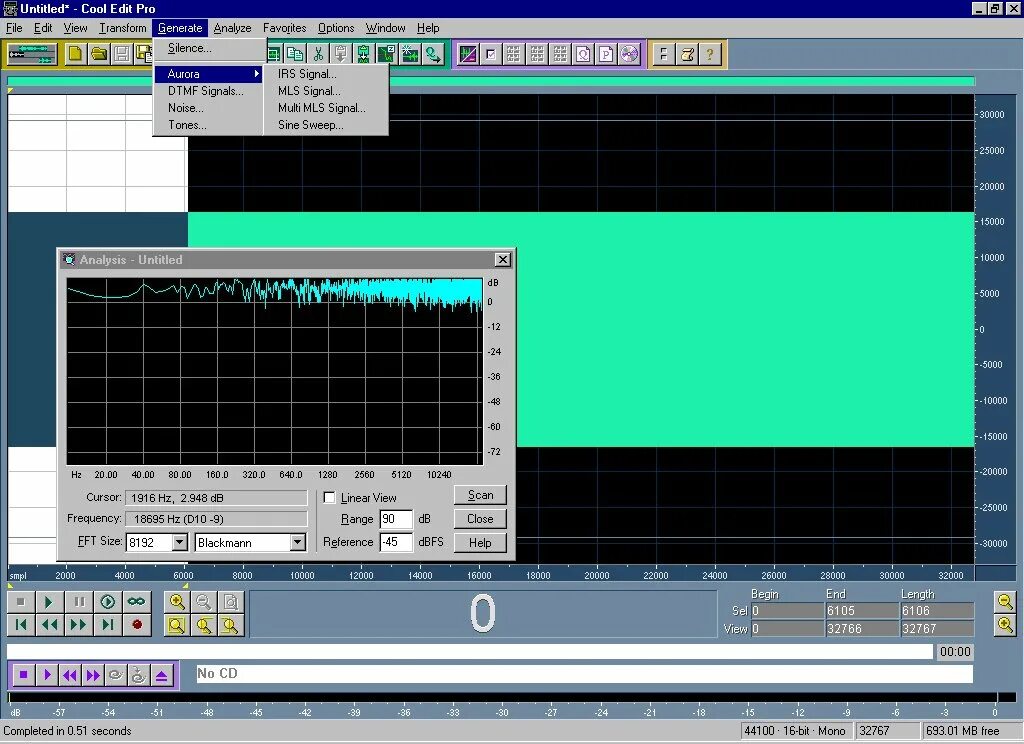Image resolution: width=1024 pixels, height=744 pixels.
Task: Choose Multi MLS Signal... submenu entry
Action: (326, 108)
